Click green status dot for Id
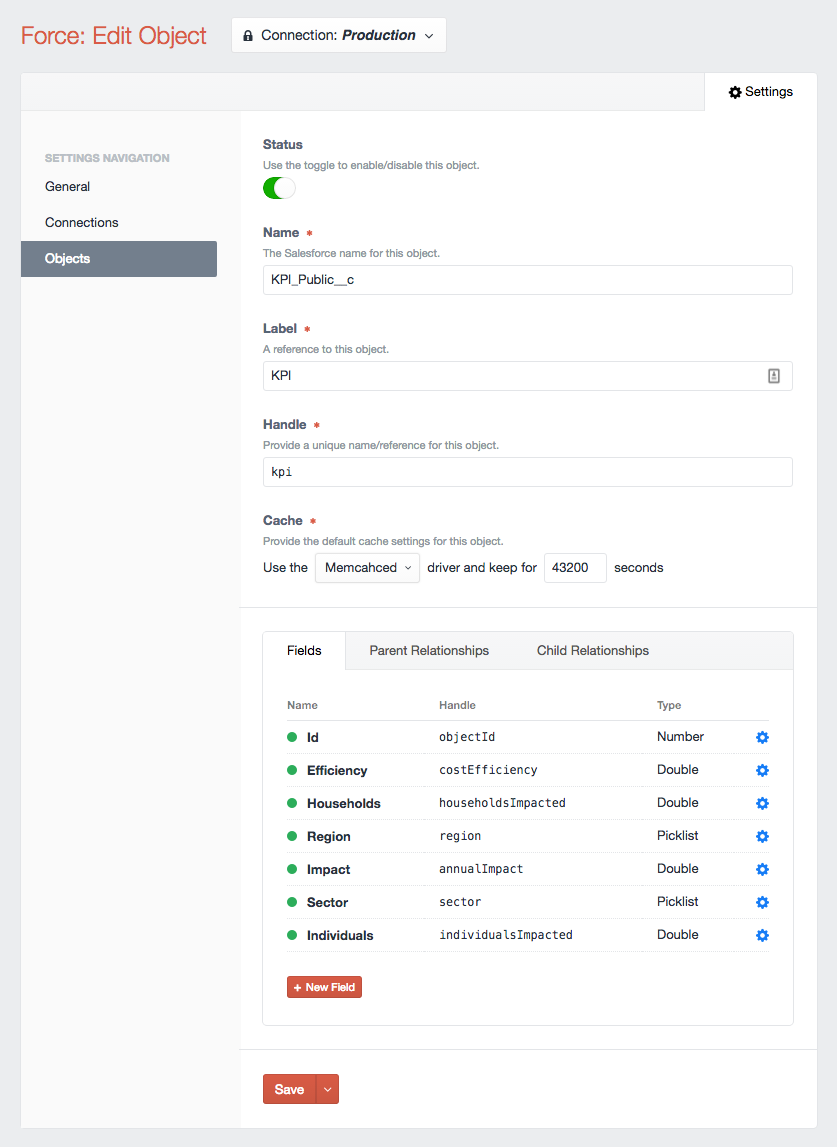 pos(292,737)
